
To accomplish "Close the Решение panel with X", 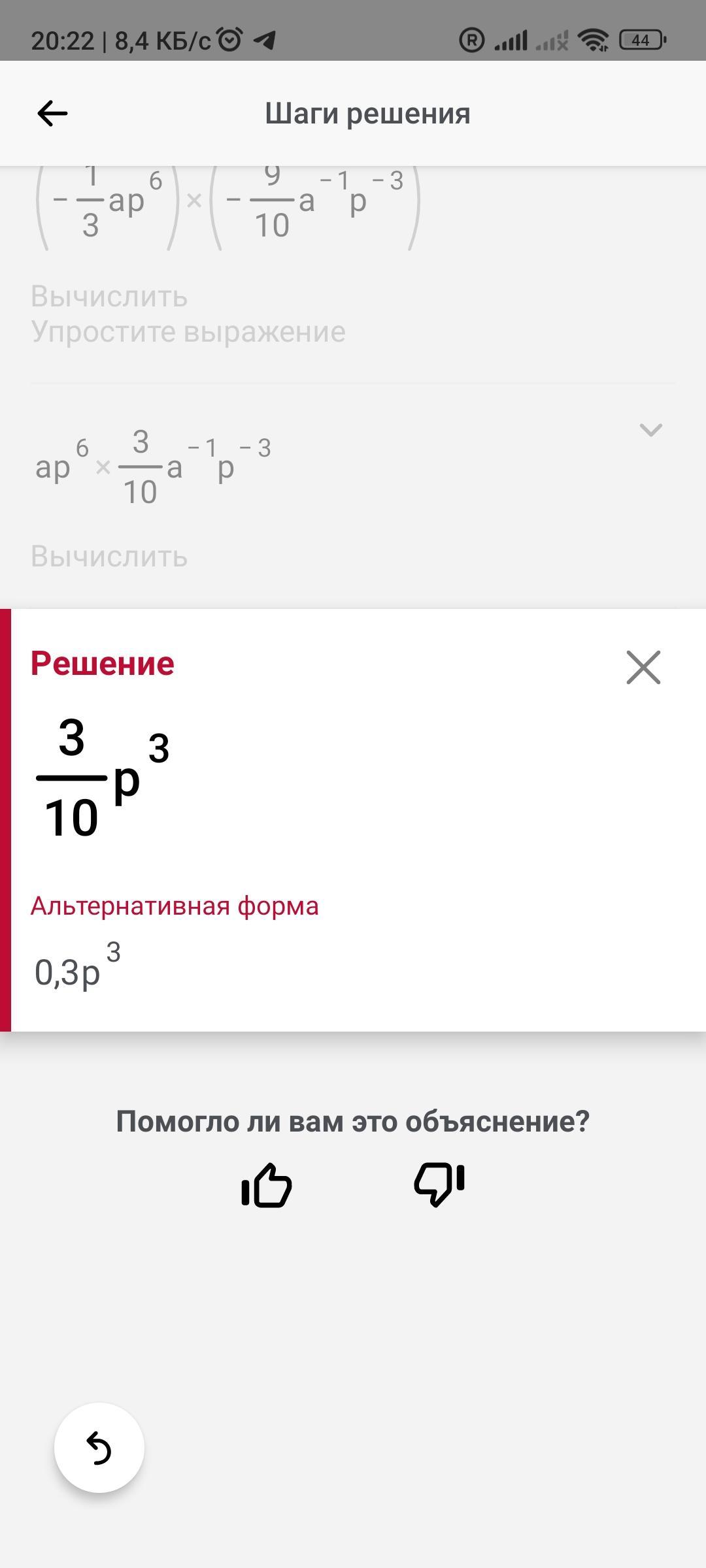I will pos(643,667).
